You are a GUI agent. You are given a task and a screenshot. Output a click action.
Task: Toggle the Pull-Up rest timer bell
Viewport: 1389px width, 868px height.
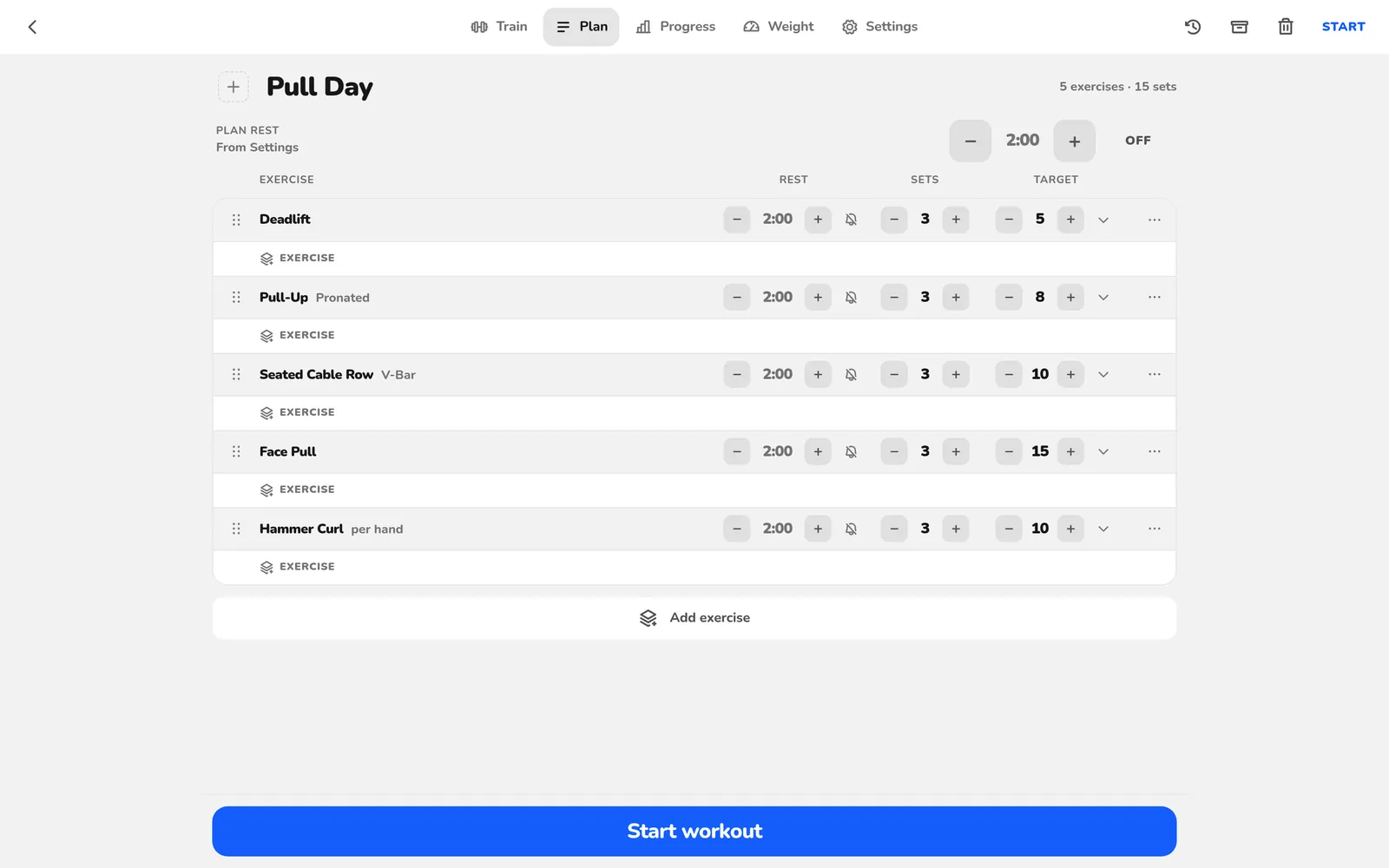(x=851, y=297)
